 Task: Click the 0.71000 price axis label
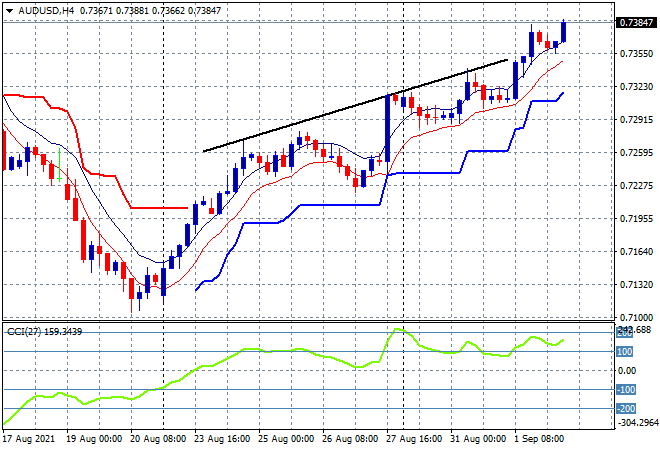tap(636, 317)
